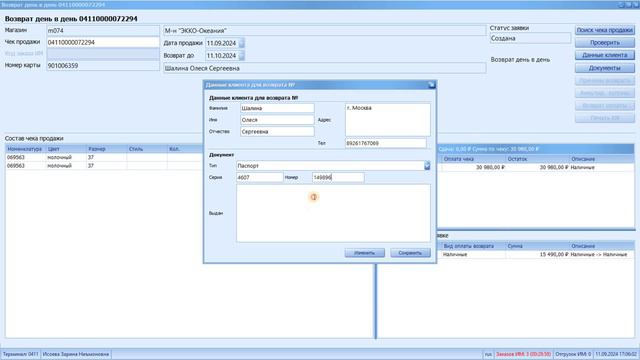This screenshot has width=640, height=360.
Task: Open the document type 'Паспорт' dropdown arrow
Action: 427,166
